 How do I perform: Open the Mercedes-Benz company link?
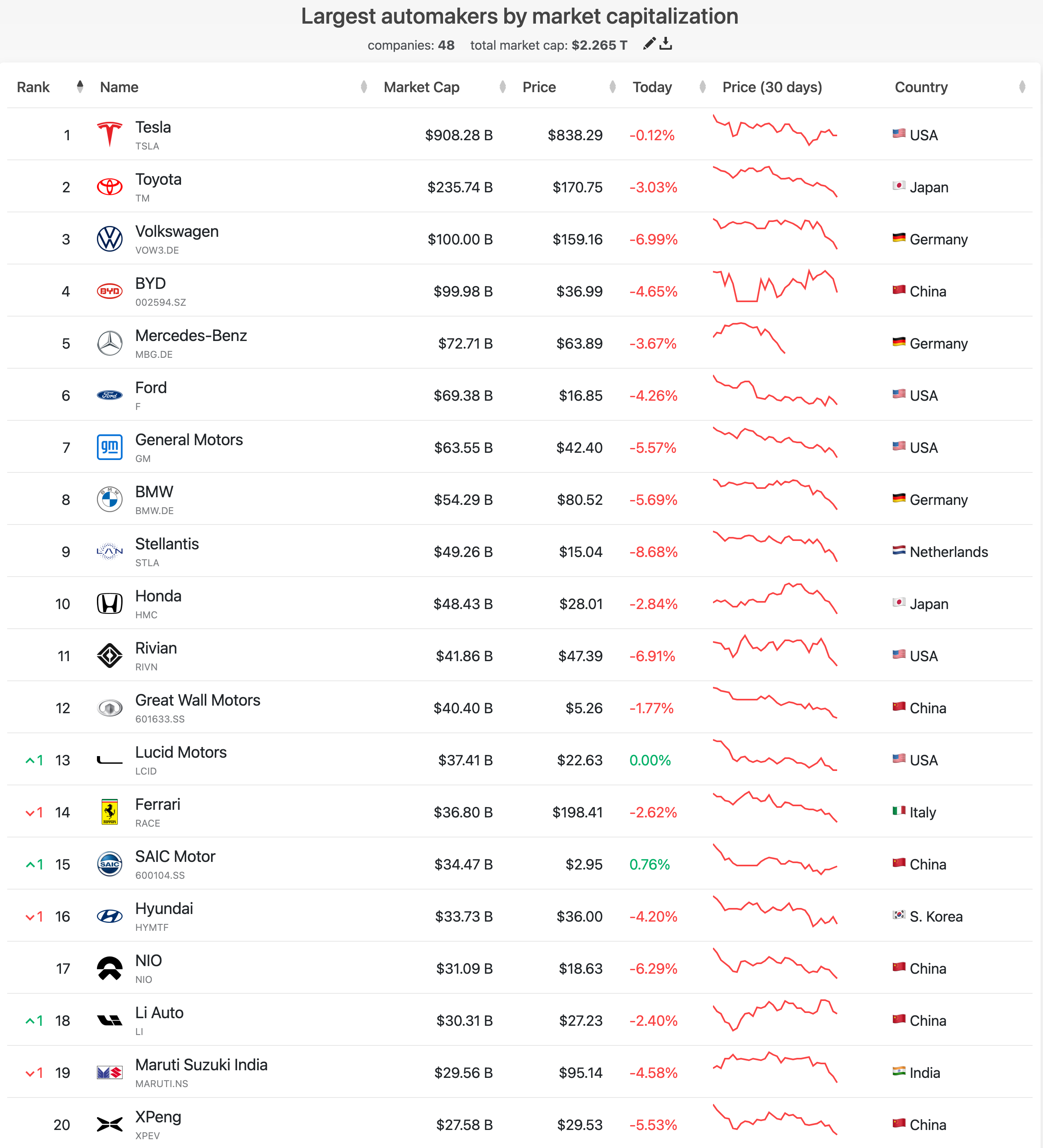tap(191, 335)
